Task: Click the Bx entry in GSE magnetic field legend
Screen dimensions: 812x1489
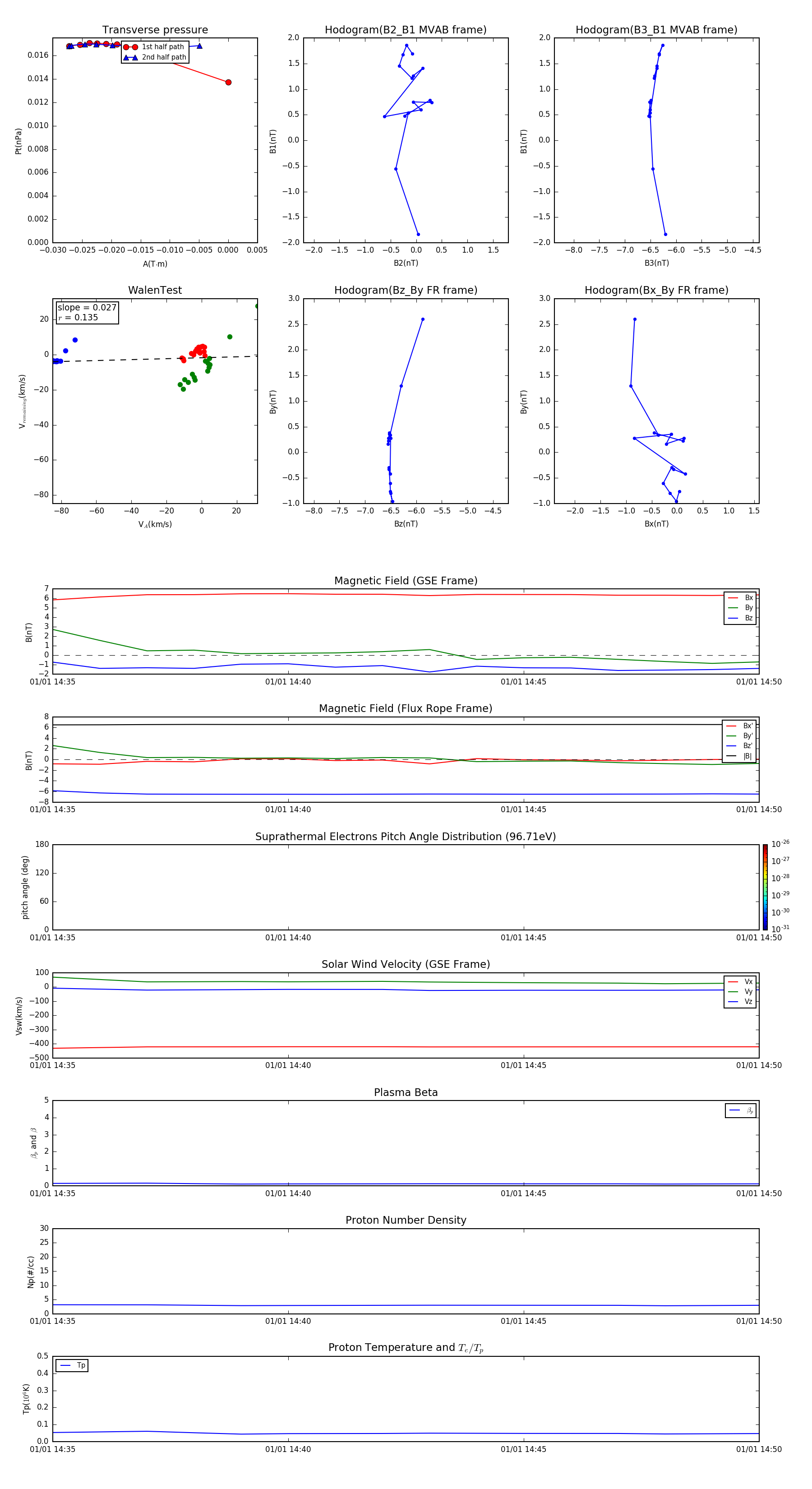Action: 740,598
